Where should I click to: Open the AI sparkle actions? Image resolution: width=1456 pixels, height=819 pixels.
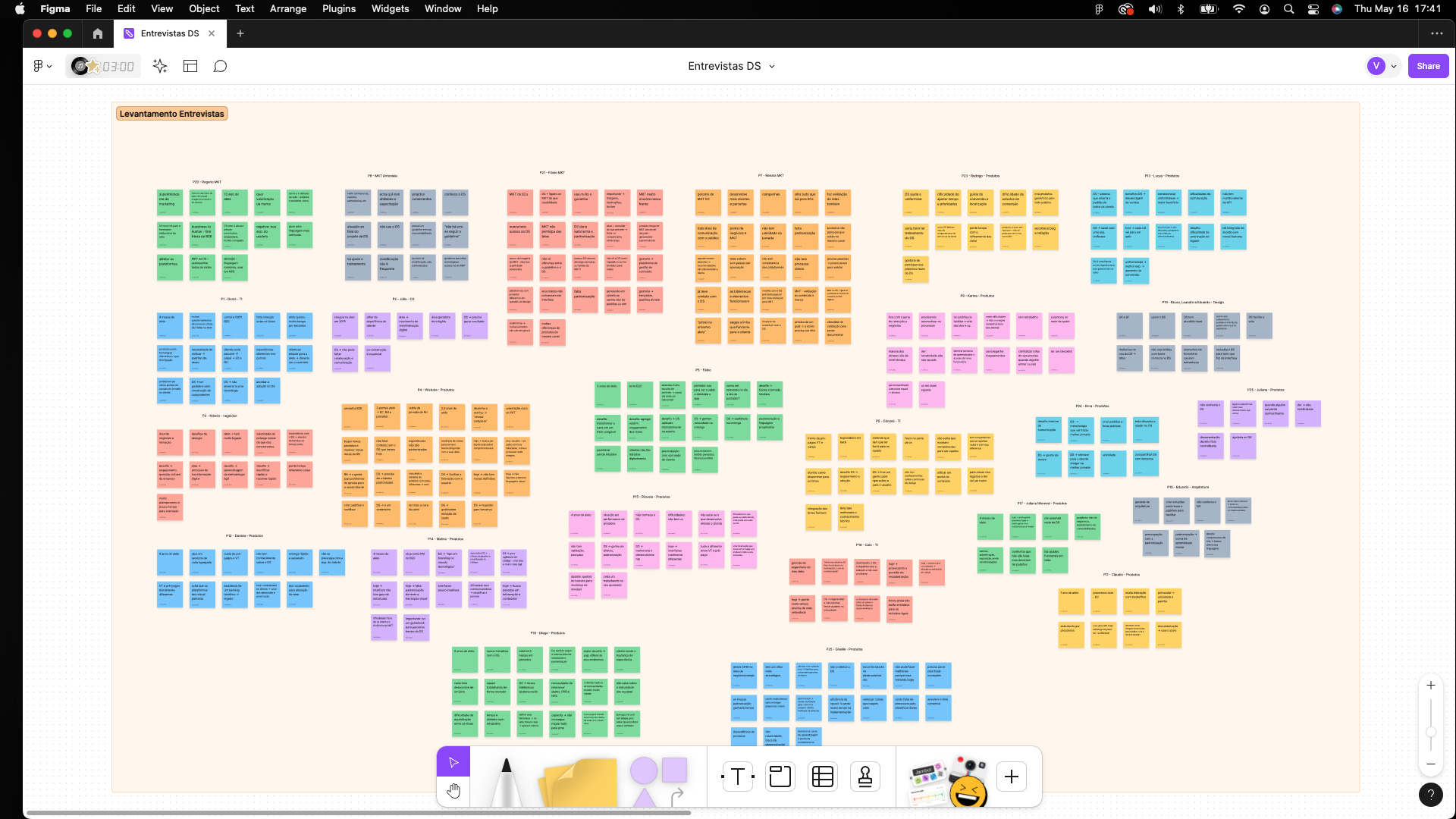click(160, 66)
